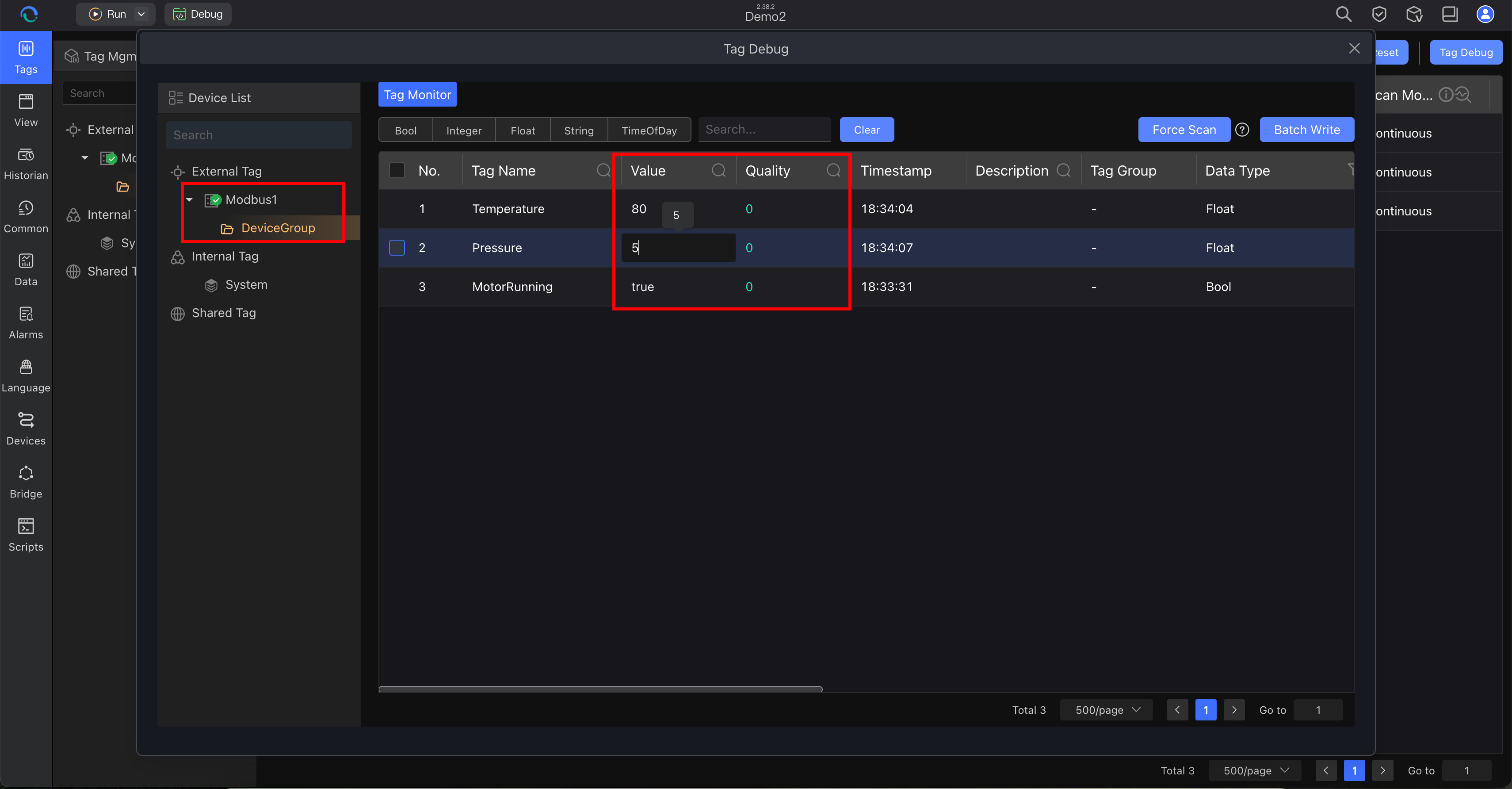Select Shared Tag in device list
This screenshot has height=789, width=1512.
tap(224, 313)
